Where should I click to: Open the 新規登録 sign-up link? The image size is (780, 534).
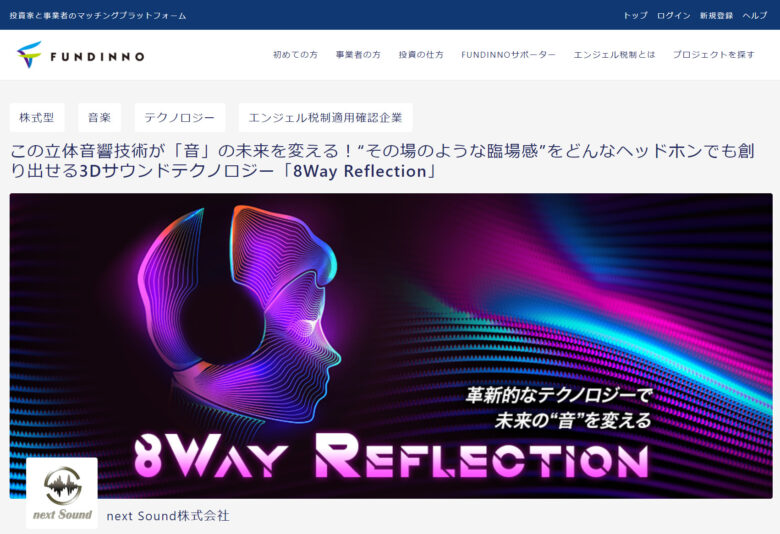[716, 15]
